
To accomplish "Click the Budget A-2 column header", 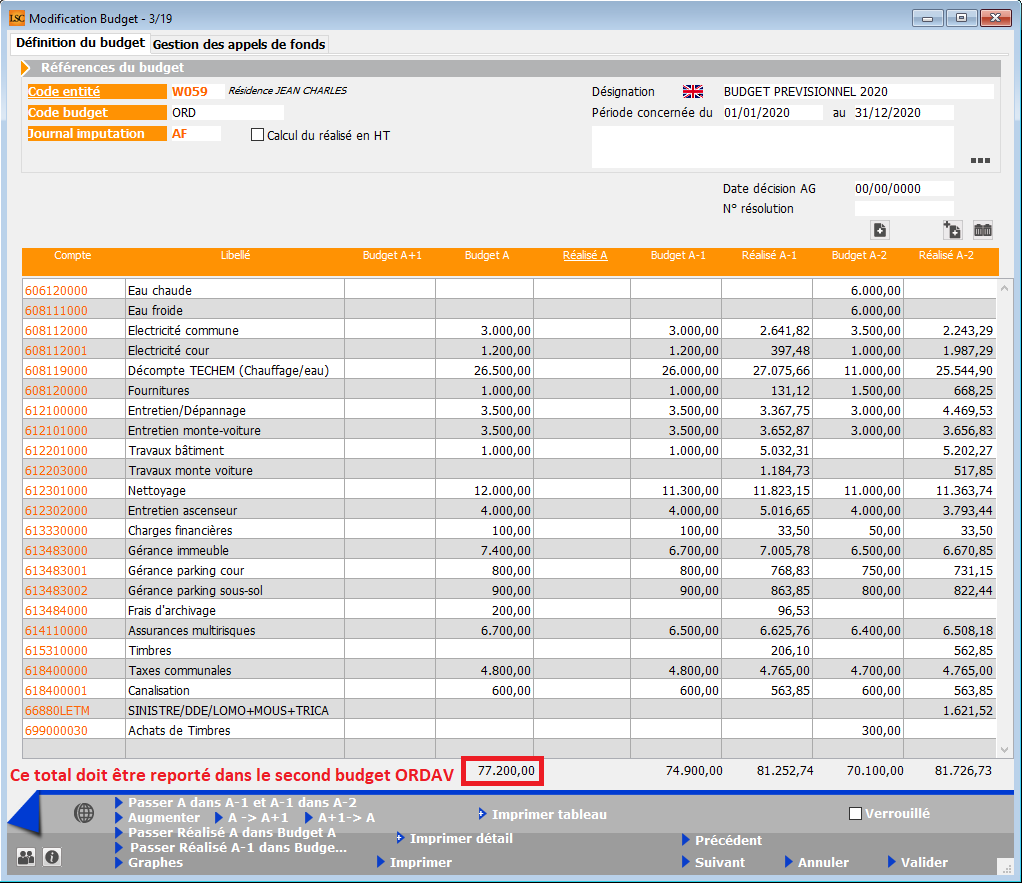I will tap(859, 255).
